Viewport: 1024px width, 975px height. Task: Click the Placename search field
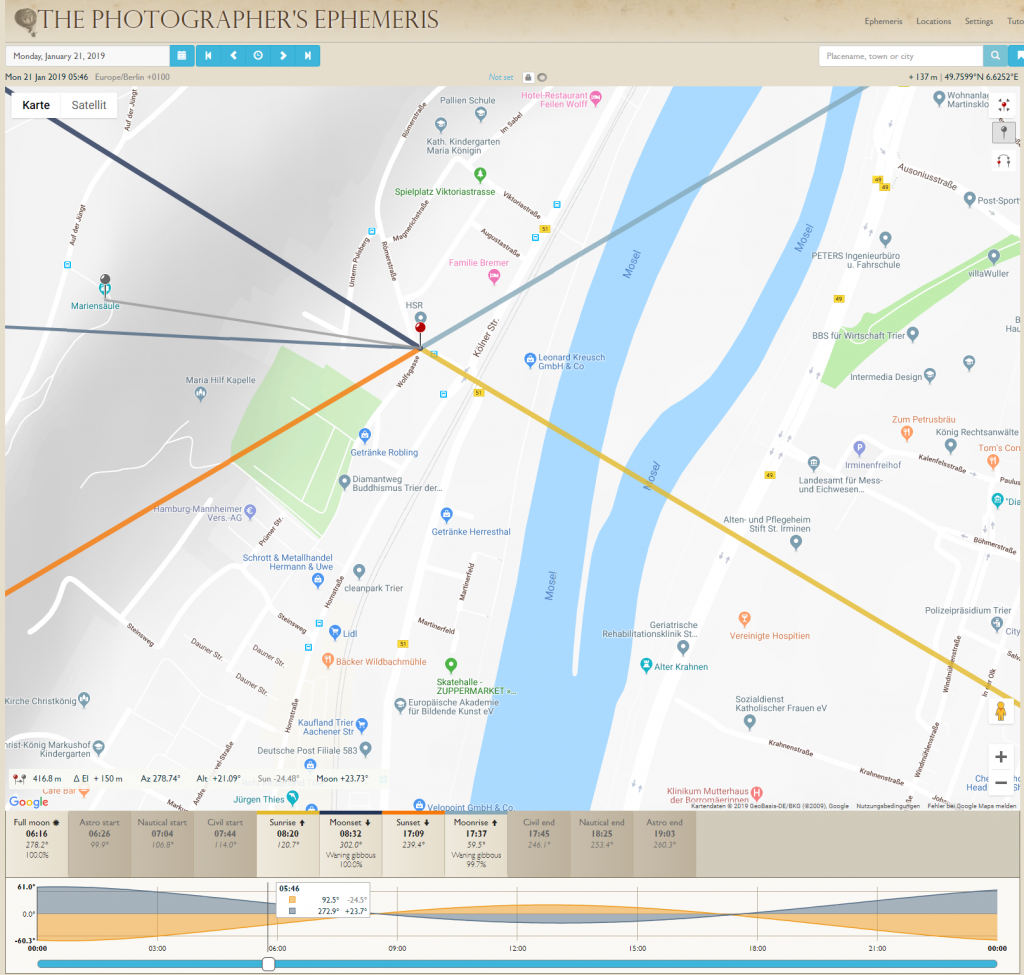[901, 56]
